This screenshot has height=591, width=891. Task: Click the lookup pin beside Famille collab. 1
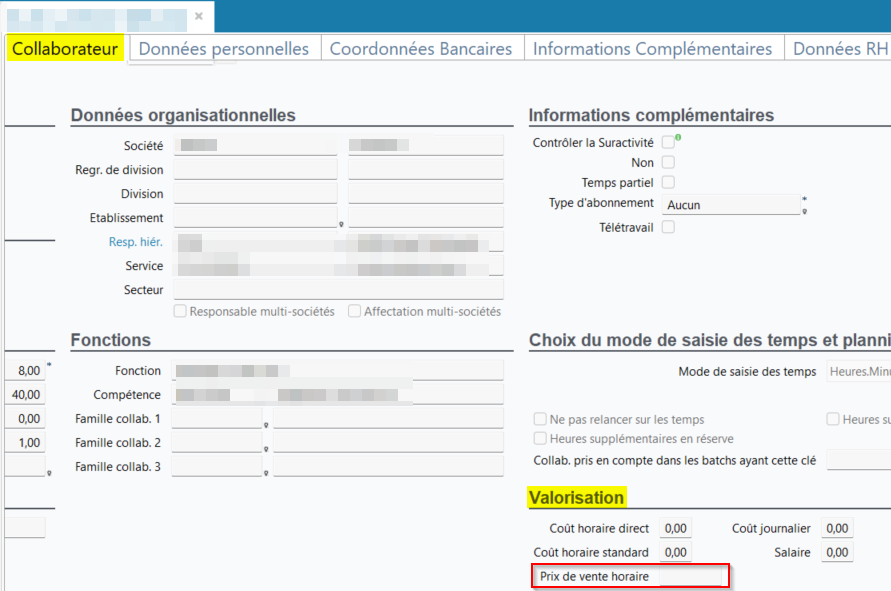[x=266, y=425]
